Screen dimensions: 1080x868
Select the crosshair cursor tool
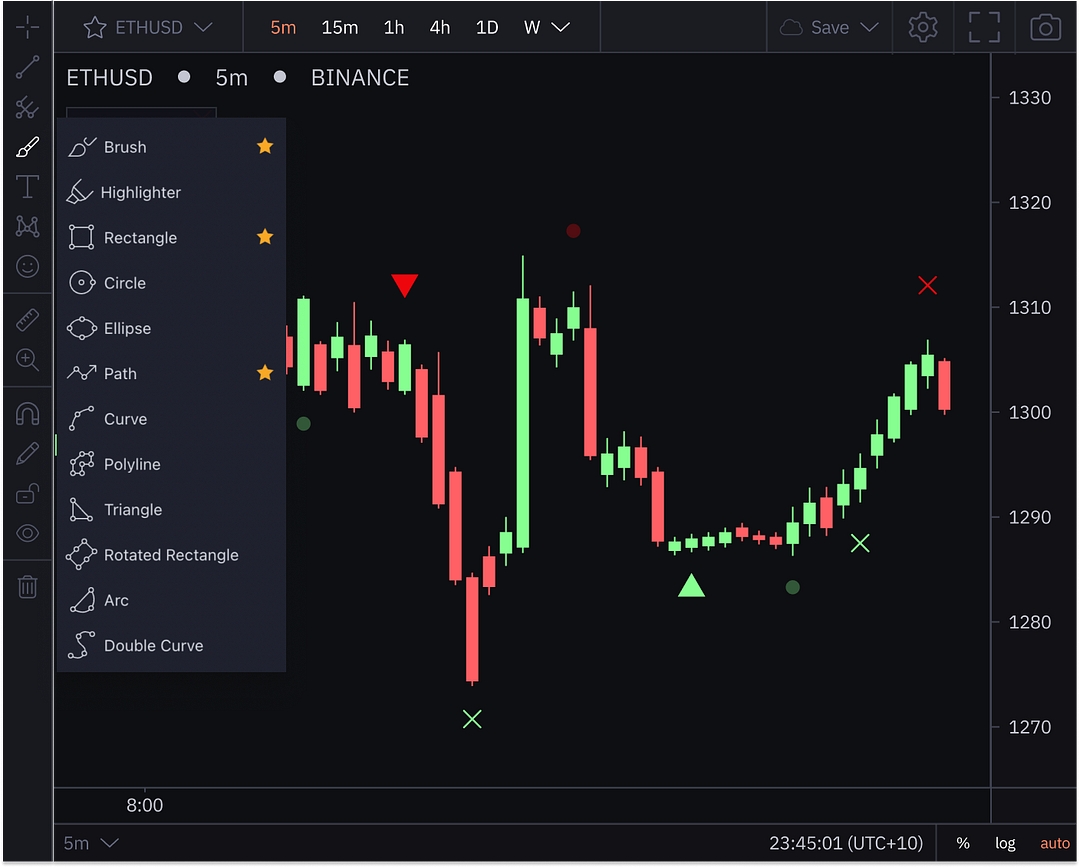[27, 26]
